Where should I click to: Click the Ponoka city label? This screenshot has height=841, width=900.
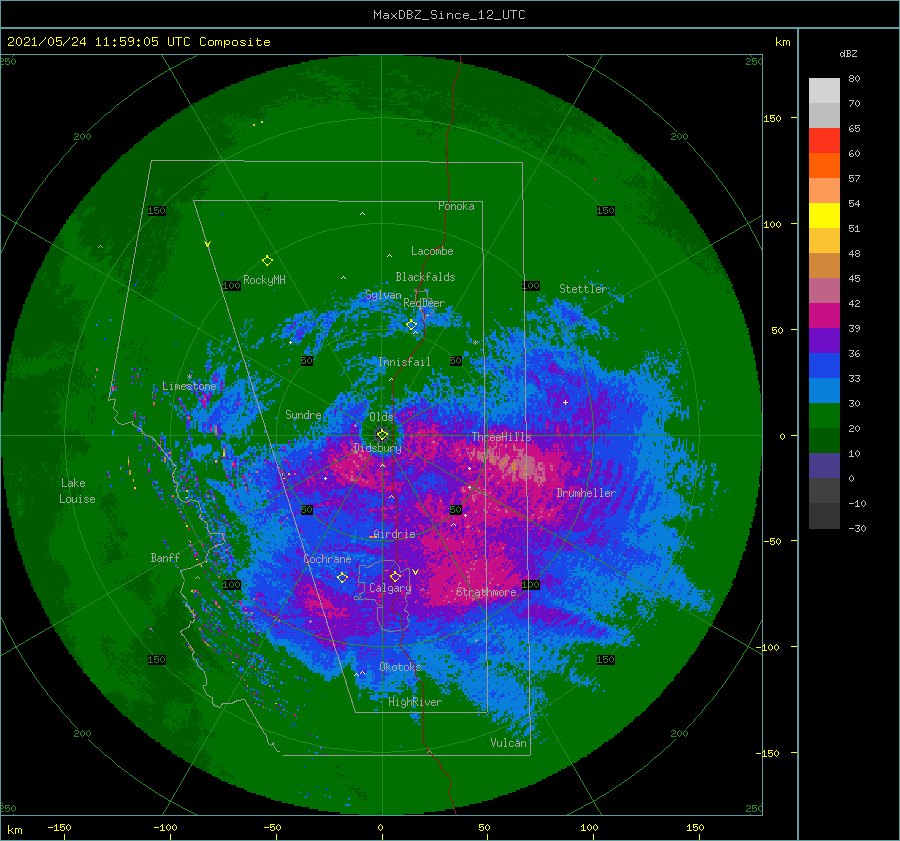(x=456, y=206)
